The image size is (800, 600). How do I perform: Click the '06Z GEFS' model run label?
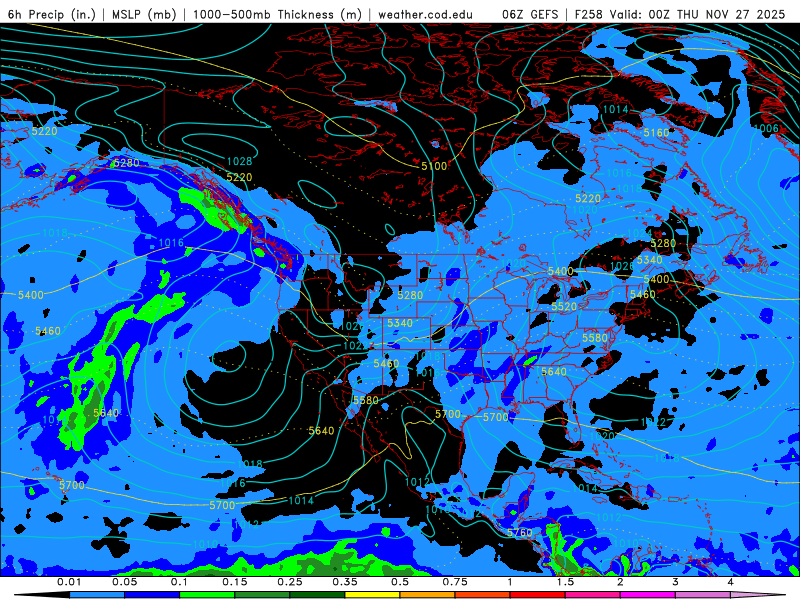(531, 14)
